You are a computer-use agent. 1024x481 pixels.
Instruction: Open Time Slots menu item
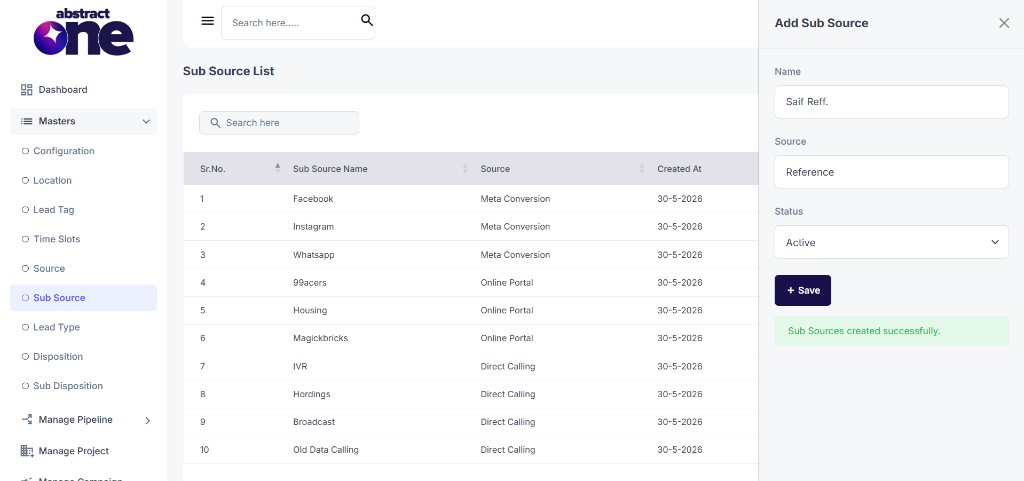pyautogui.click(x=57, y=239)
